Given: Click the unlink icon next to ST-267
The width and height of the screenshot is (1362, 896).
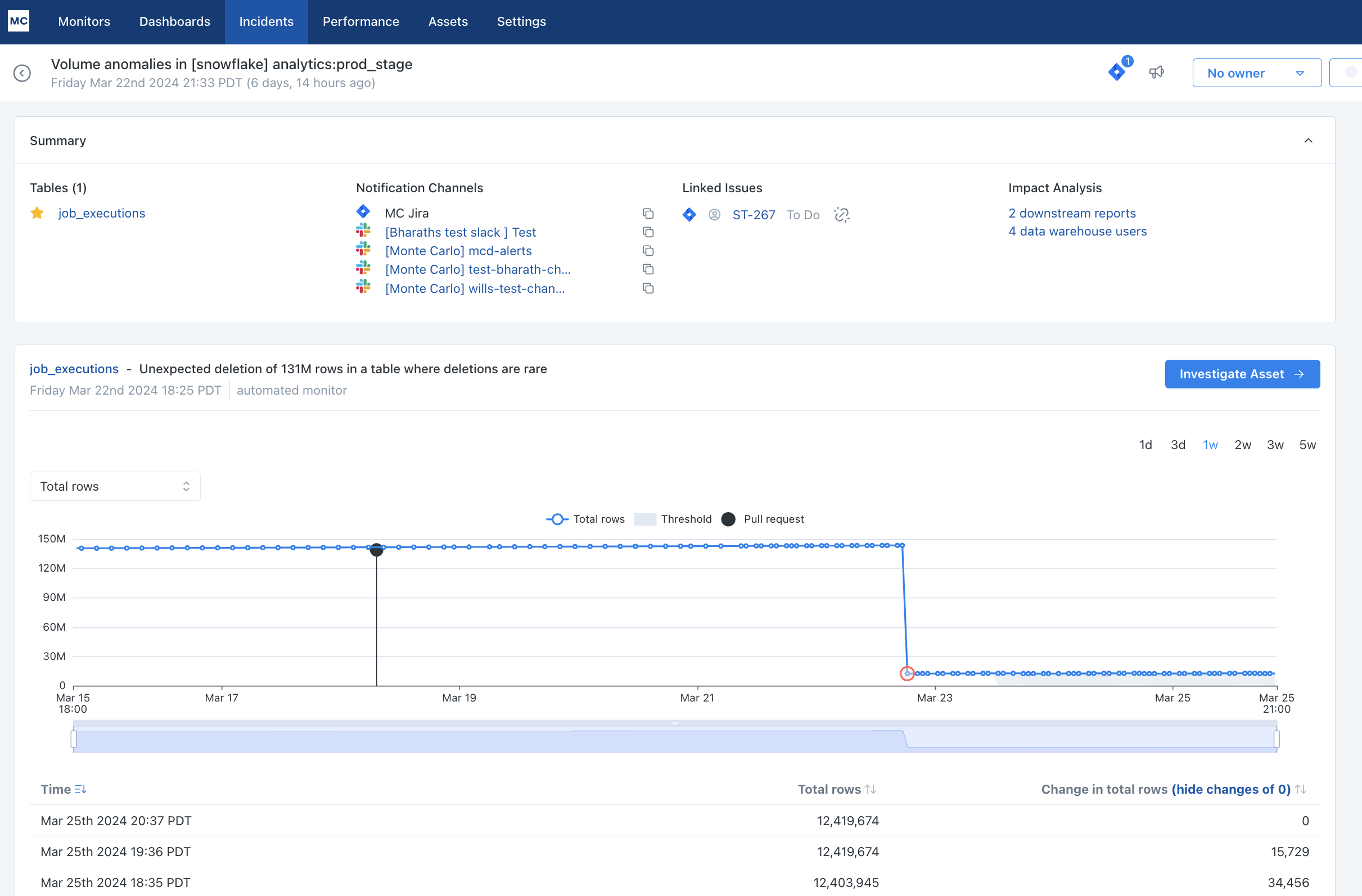Looking at the screenshot, I should pyautogui.click(x=841, y=215).
